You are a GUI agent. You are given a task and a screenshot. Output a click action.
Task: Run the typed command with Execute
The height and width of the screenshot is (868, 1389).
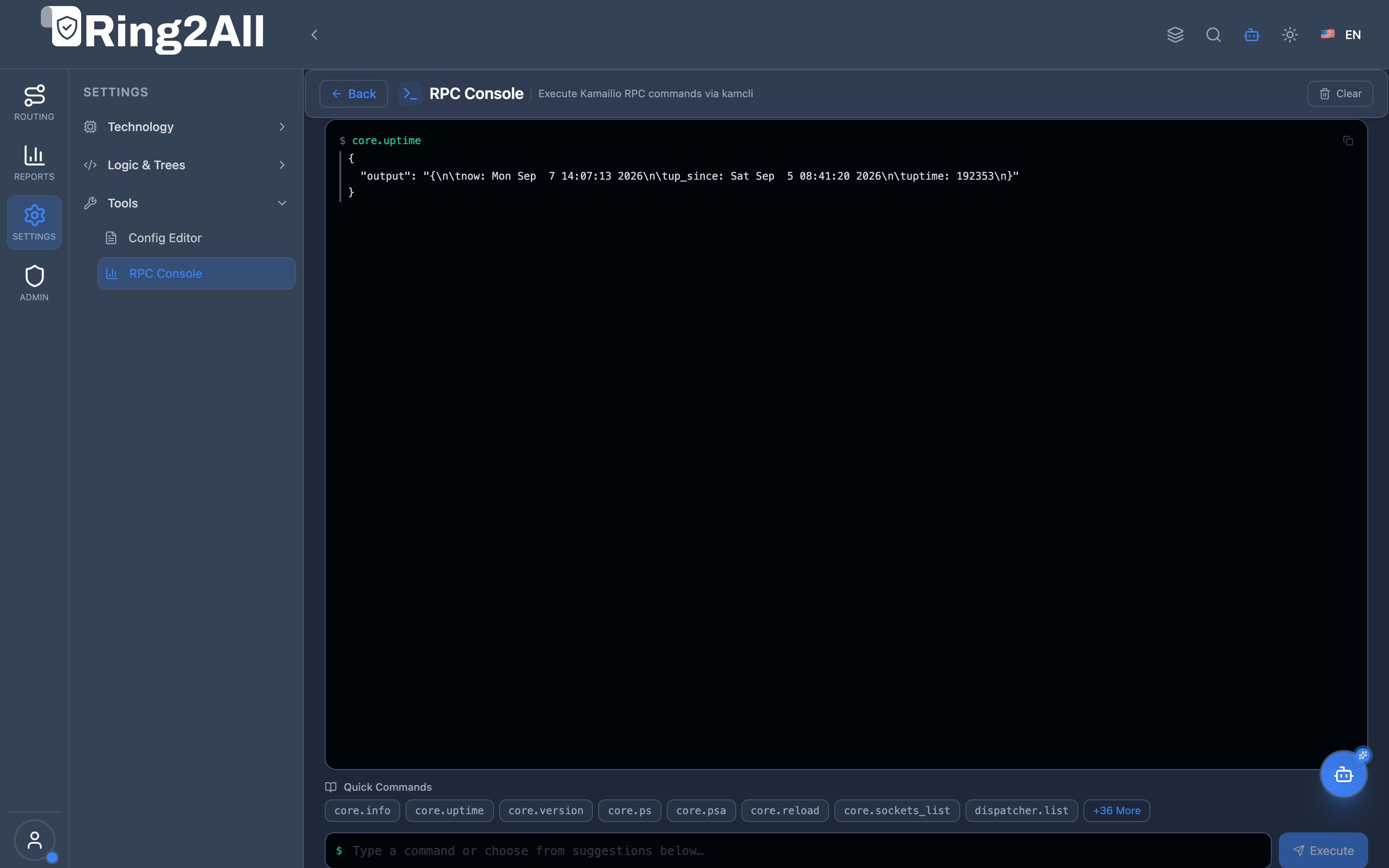1323,851
